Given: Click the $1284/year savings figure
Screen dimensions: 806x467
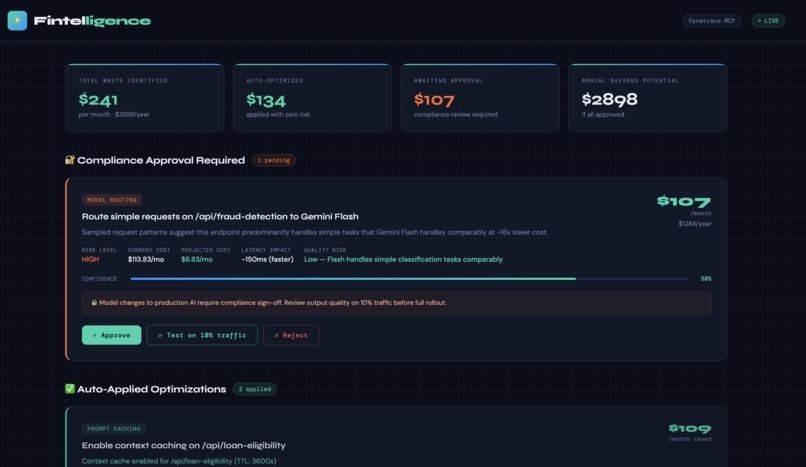Looking at the screenshot, I should 695,223.
